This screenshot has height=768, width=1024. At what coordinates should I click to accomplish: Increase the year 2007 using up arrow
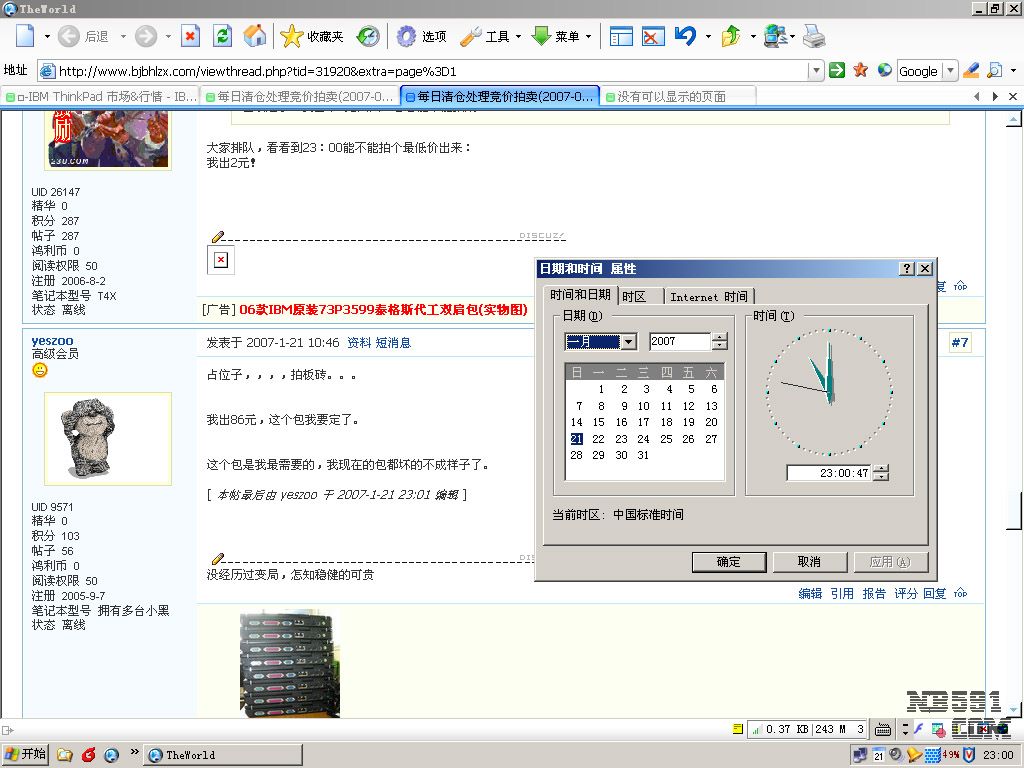tap(719, 337)
